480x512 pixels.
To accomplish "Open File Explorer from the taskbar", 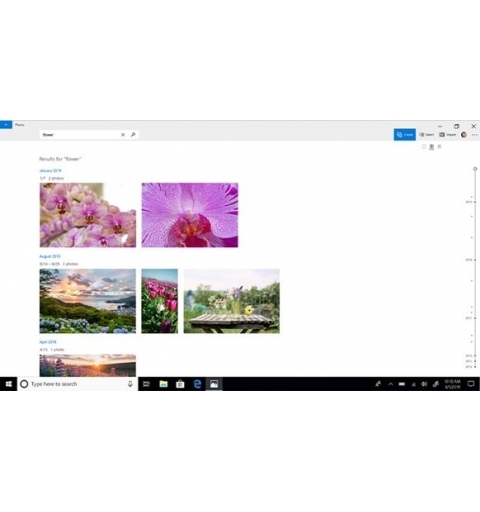I will (x=163, y=384).
